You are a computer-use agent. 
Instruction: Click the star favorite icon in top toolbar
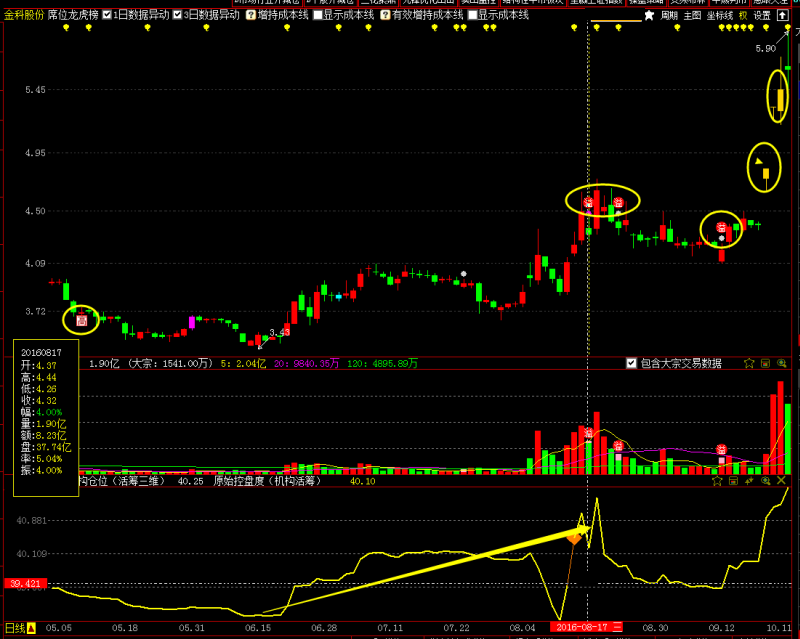point(649,15)
